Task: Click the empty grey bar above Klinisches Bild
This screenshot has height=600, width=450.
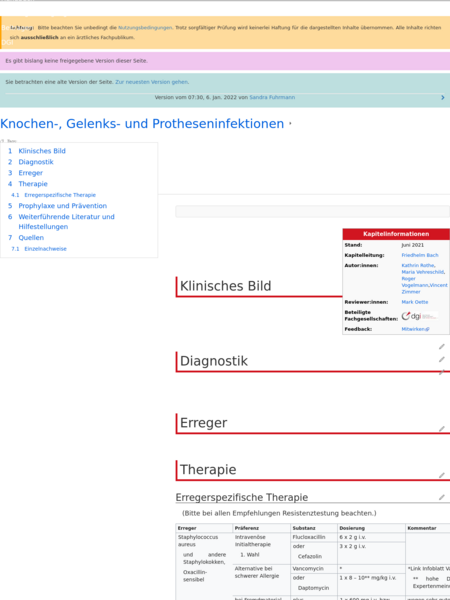Action: (312, 211)
